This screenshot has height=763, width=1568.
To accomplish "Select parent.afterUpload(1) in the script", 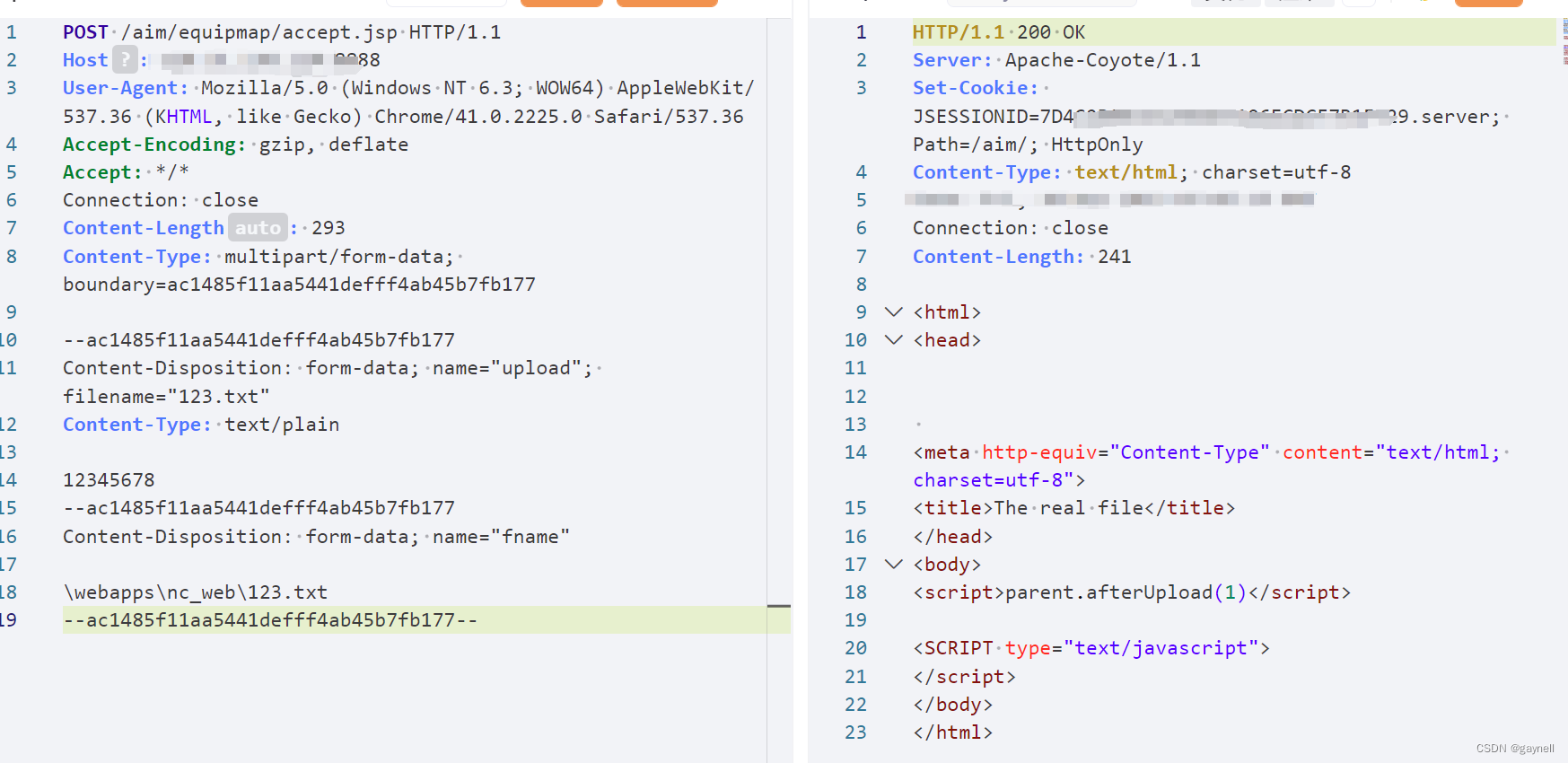I will (1126, 592).
